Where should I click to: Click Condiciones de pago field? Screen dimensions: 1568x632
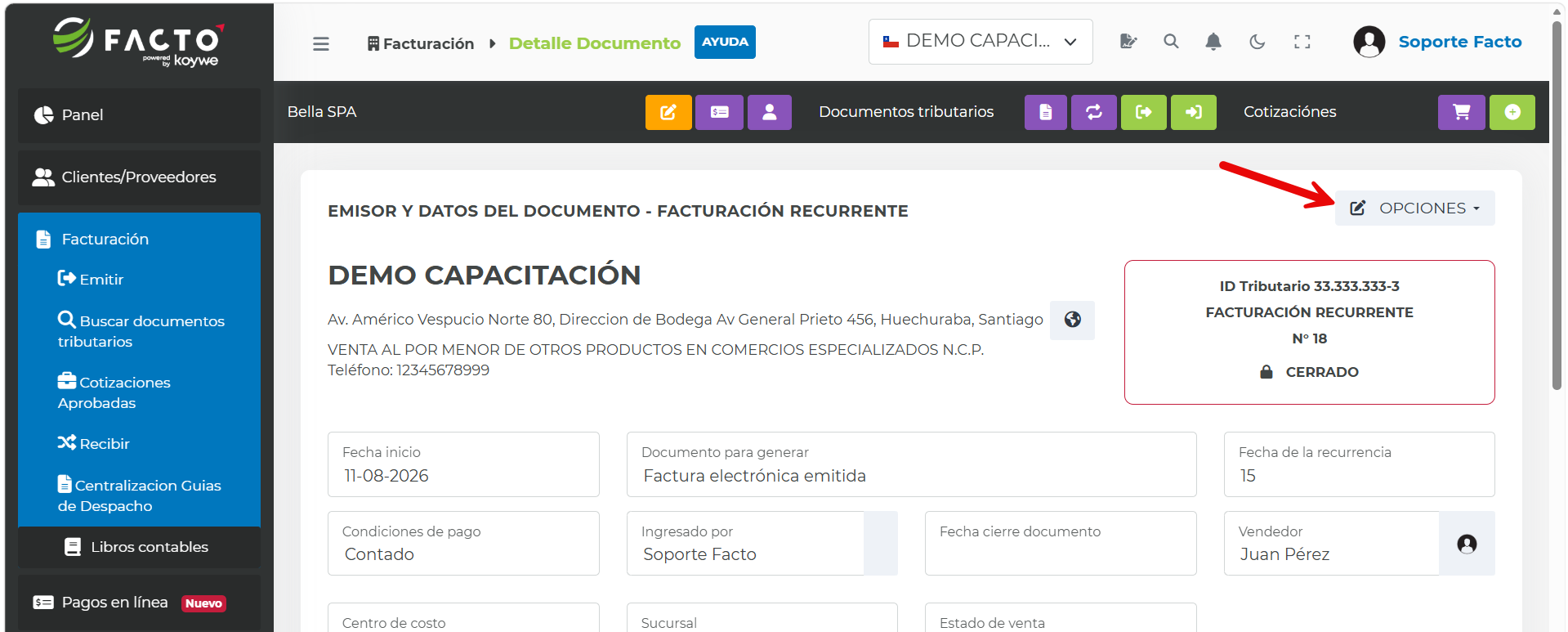tap(463, 544)
